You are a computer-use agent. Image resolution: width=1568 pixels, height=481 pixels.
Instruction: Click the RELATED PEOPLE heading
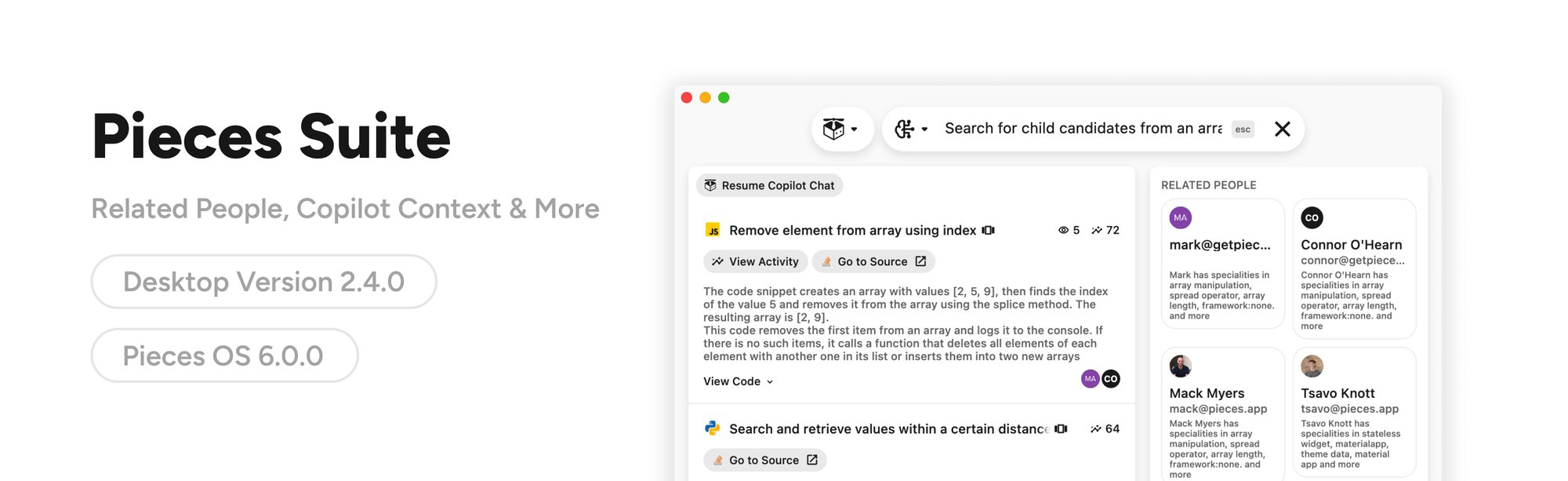tap(1208, 185)
